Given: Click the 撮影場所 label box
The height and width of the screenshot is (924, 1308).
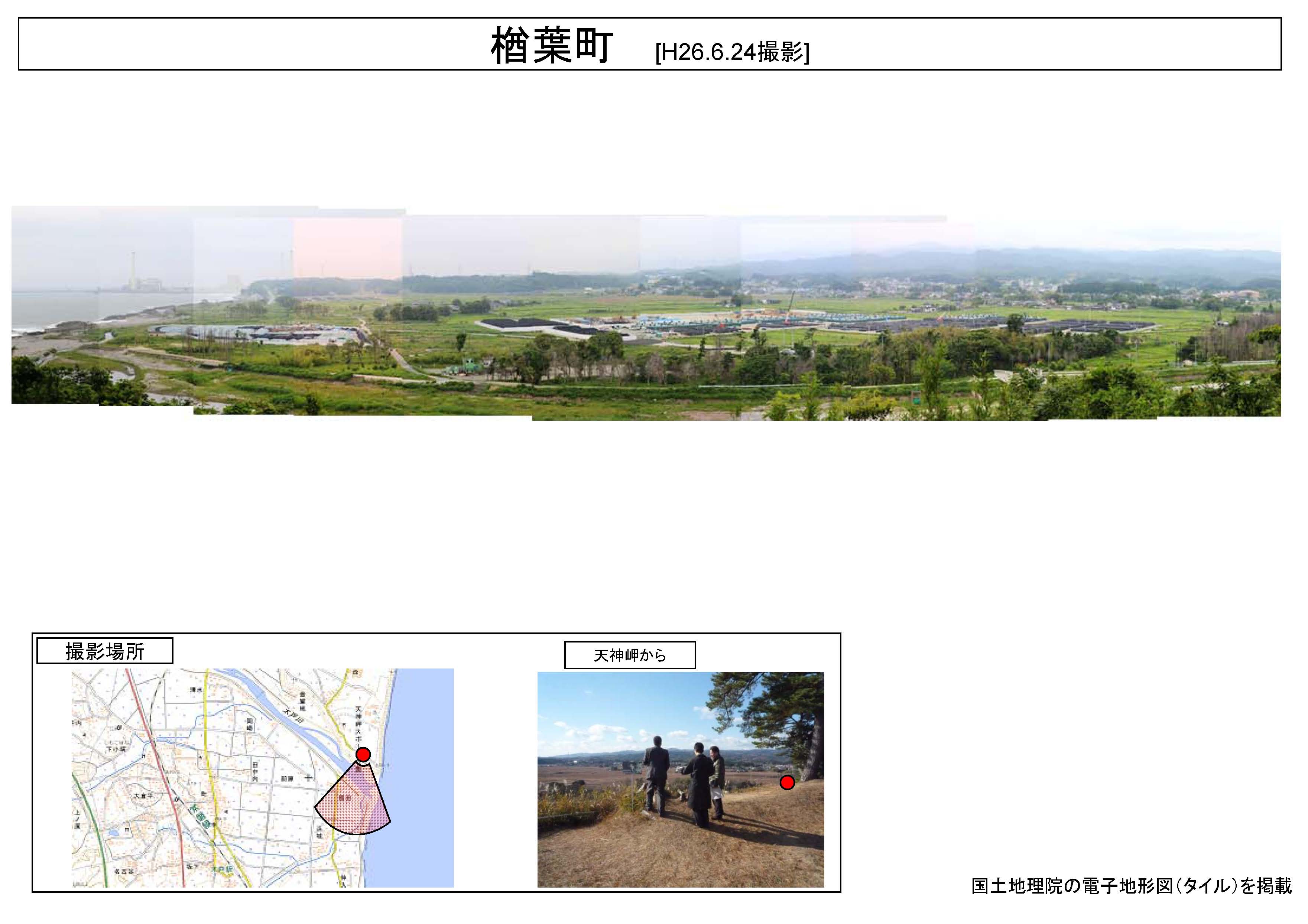Looking at the screenshot, I should [105, 651].
